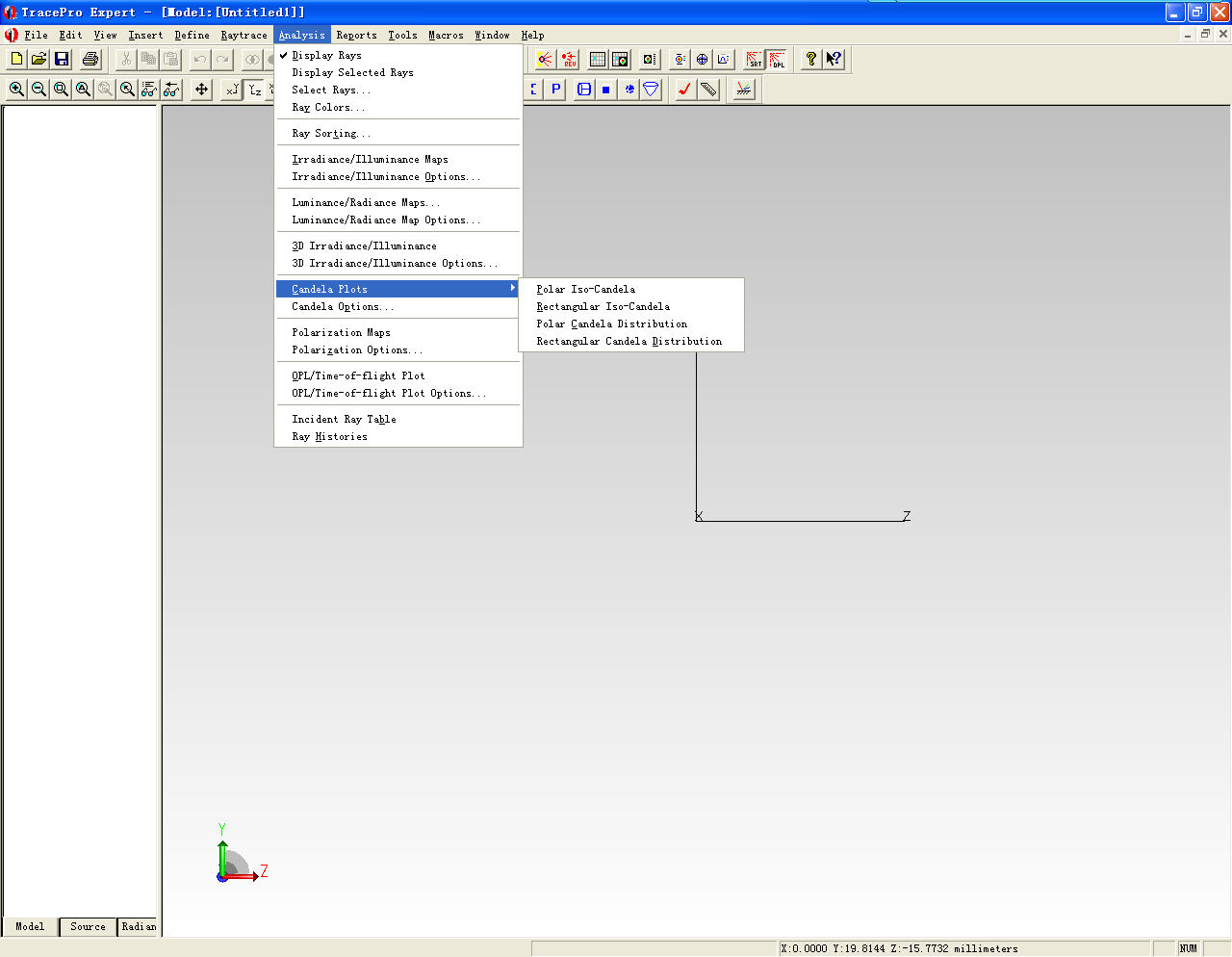Click the grid with colored spot icon

(x=620, y=60)
